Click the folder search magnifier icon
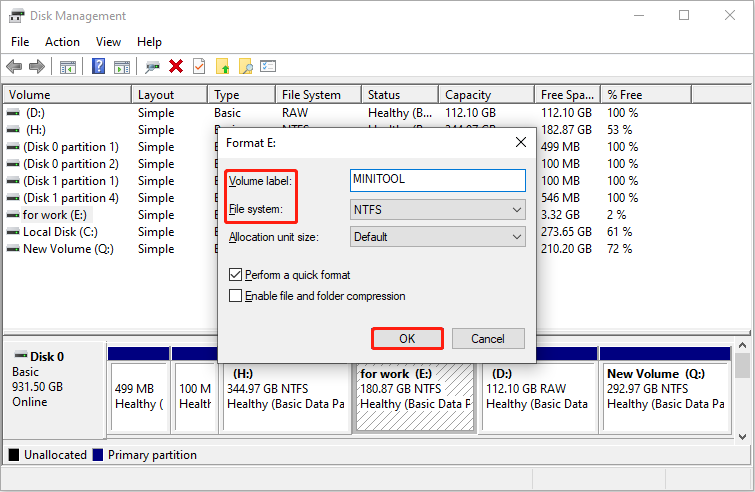 246,66
